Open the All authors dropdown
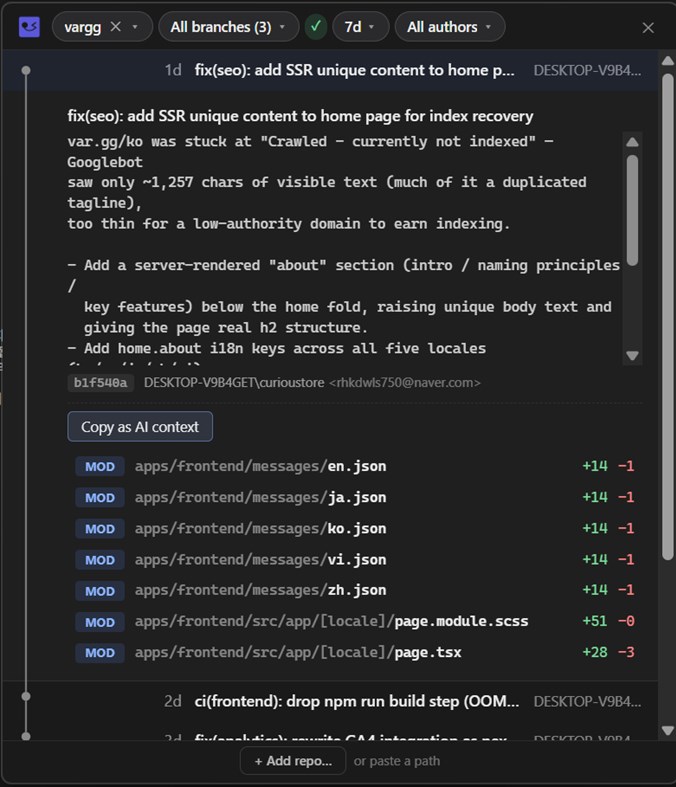Image resolution: width=676 pixels, height=787 pixels. (449, 27)
